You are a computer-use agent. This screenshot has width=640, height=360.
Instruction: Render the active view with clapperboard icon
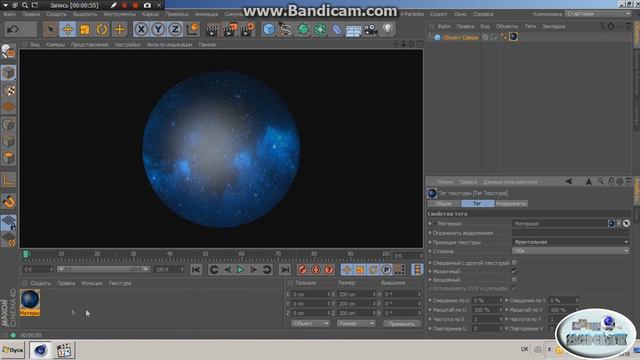click(212, 29)
